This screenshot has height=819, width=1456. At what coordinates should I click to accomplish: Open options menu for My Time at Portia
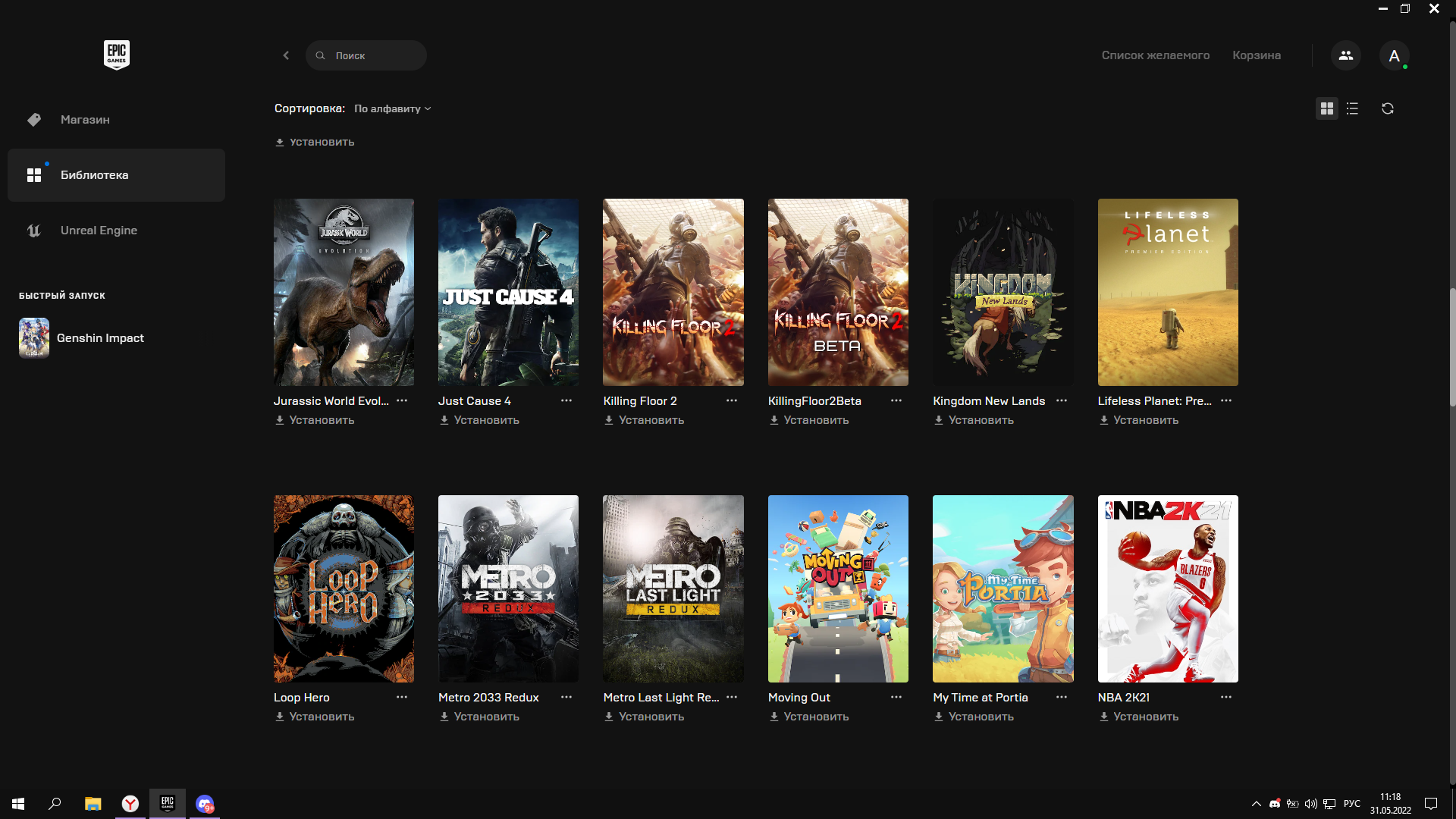(x=1062, y=697)
